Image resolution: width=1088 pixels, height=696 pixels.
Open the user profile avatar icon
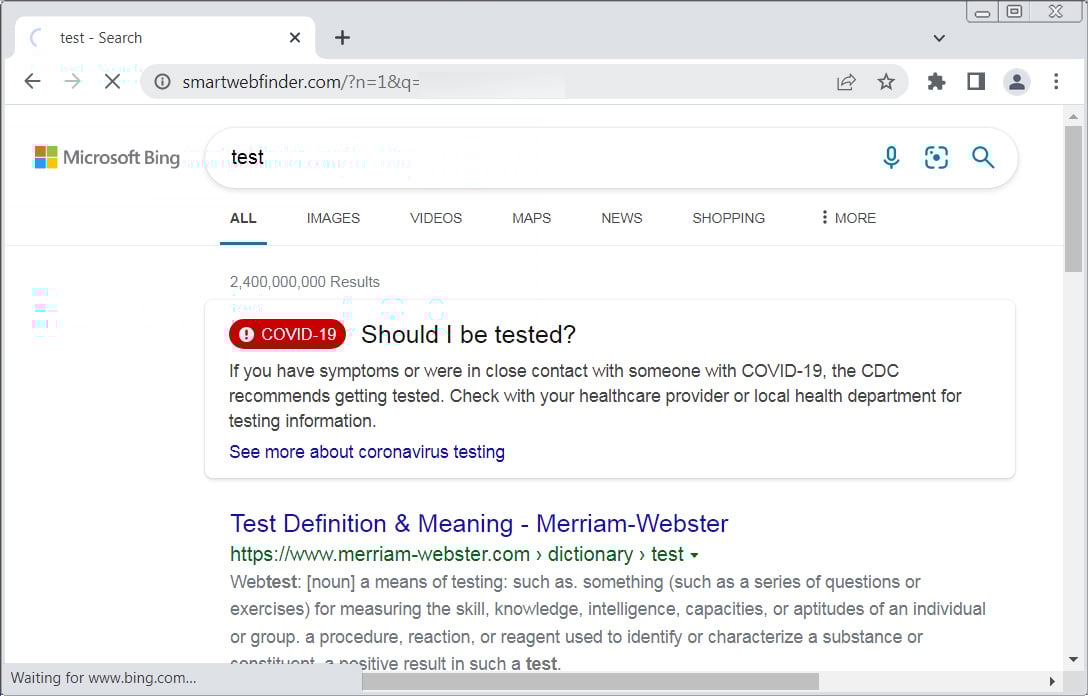[x=1017, y=82]
